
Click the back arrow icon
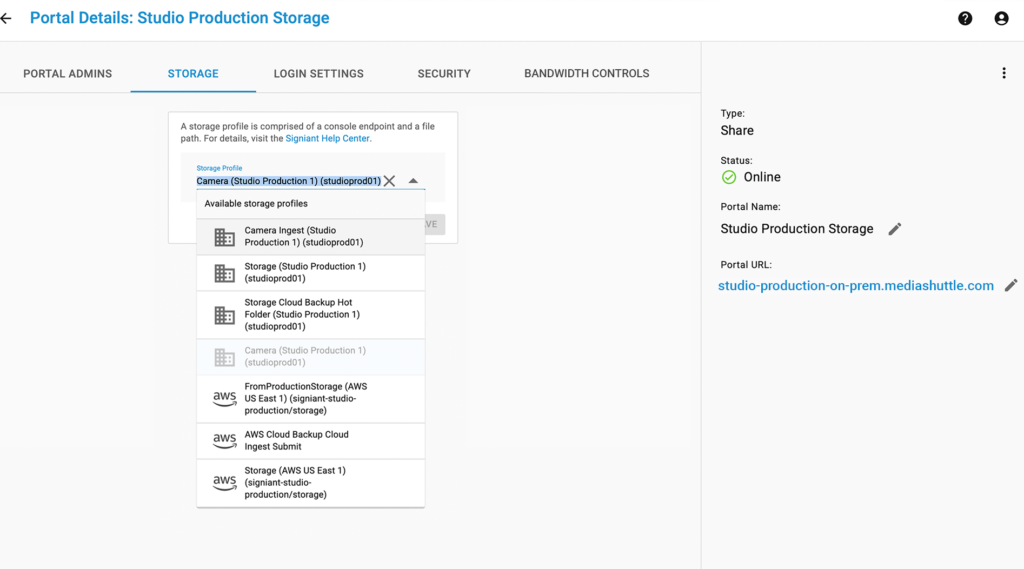pos(7,18)
